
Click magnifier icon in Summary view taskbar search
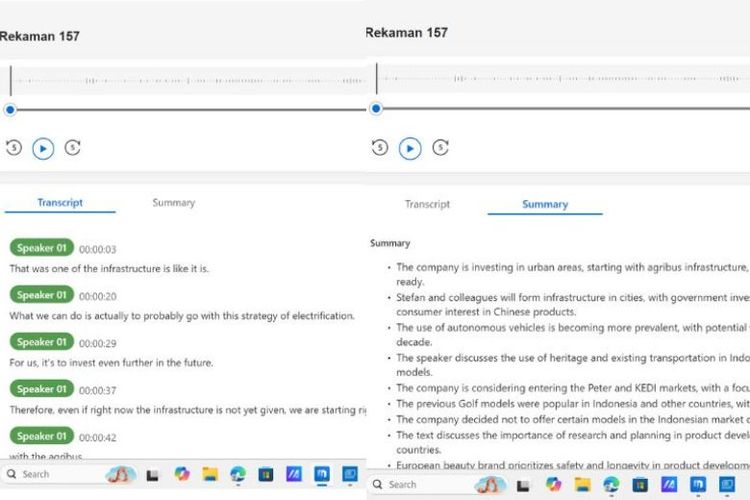tap(377, 484)
